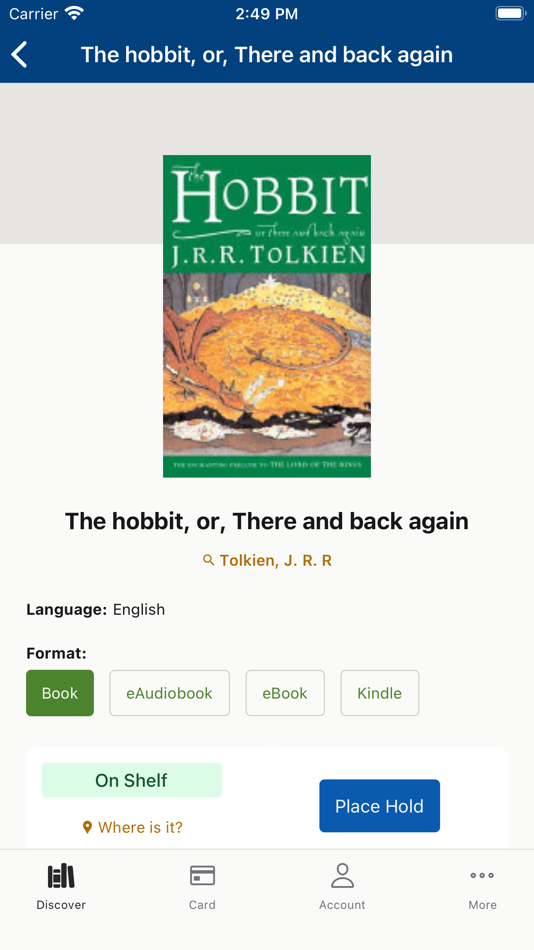Place a hold on this book

(379, 806)
